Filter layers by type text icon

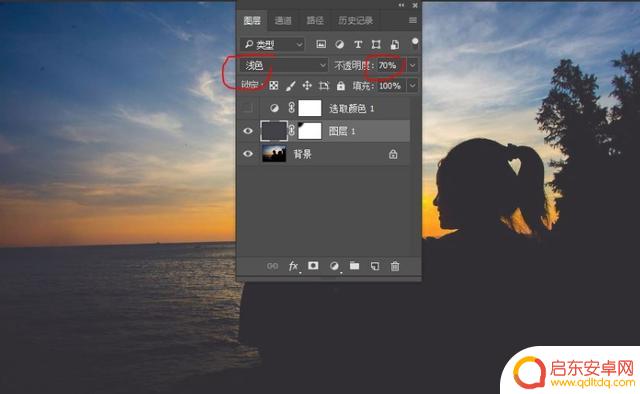[x=358, y=45]
